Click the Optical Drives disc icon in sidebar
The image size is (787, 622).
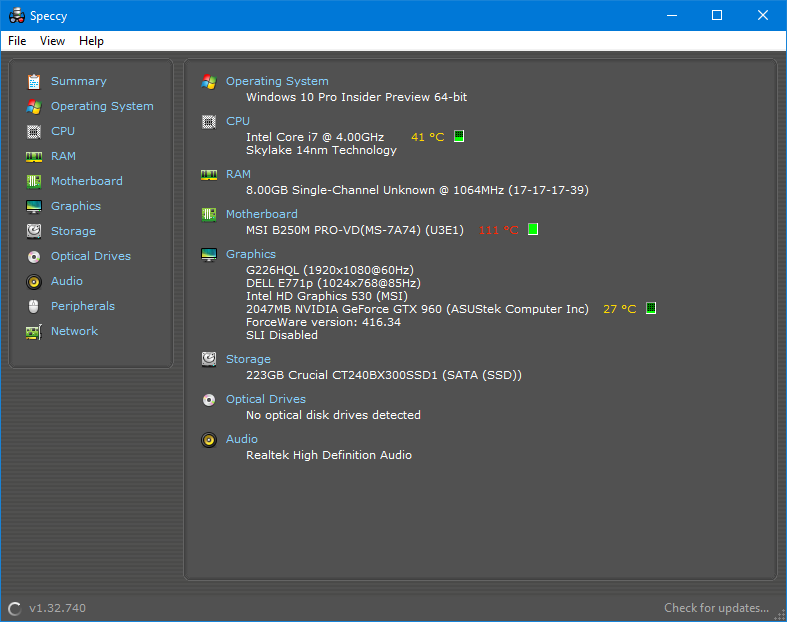tap(34, 256)
